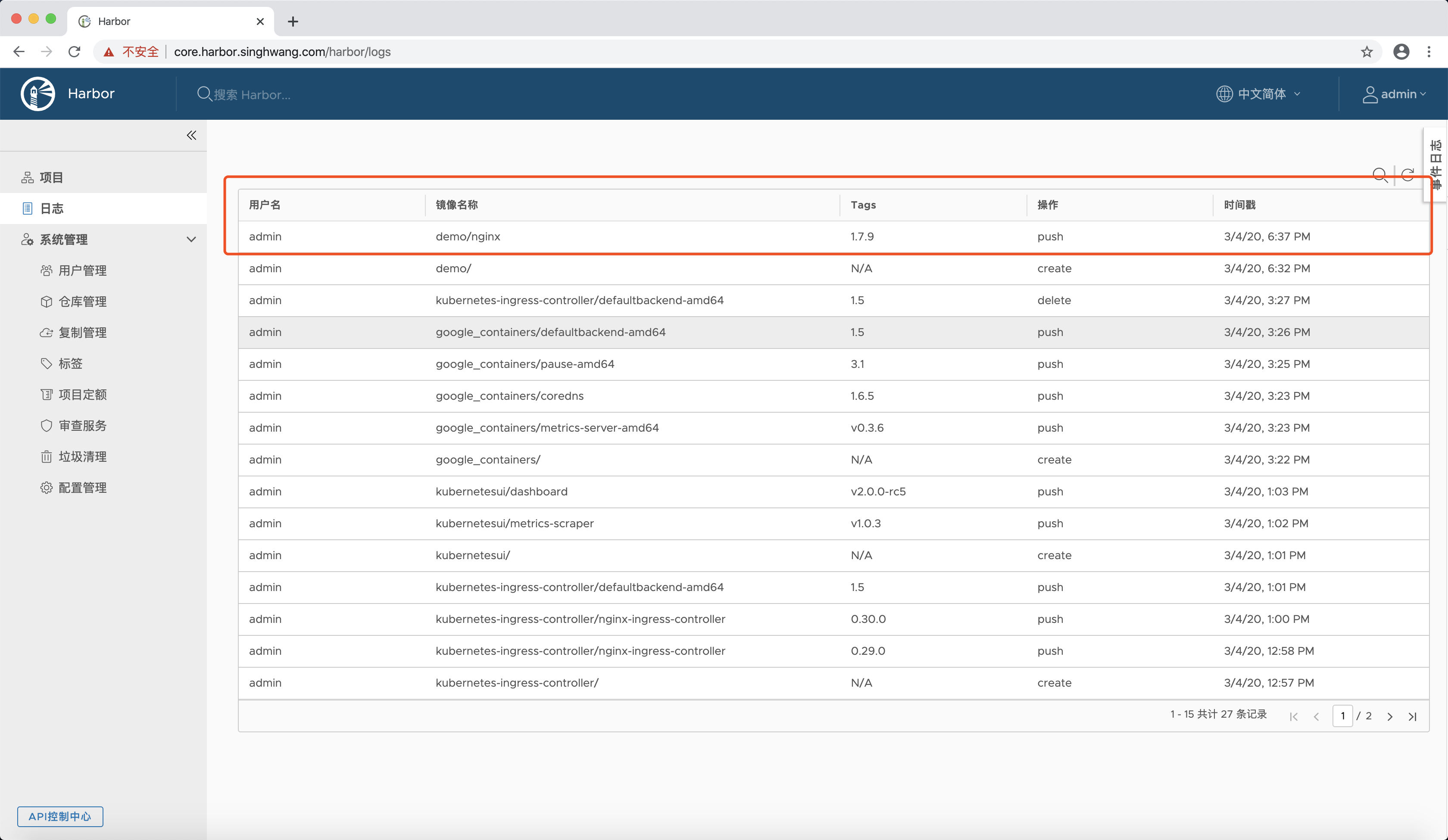Click google_containers/metrics-server-amd64 entry
The image size is (1448, 840).
coord(547,428)
